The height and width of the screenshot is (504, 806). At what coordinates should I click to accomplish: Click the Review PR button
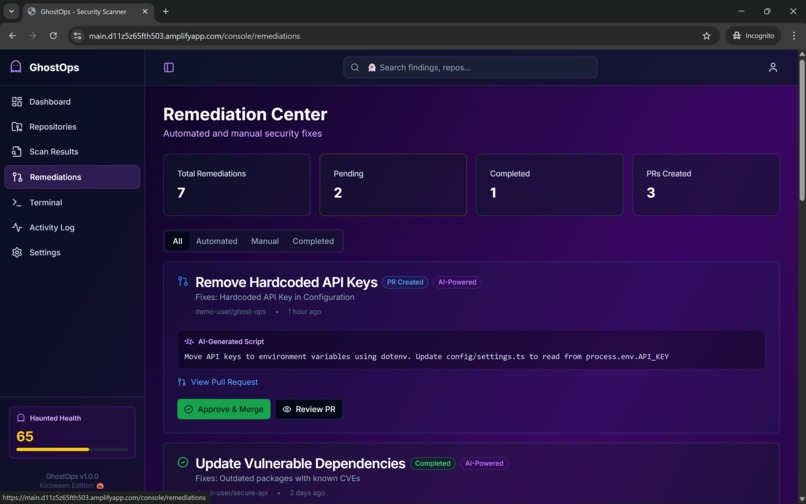[309, 409]
